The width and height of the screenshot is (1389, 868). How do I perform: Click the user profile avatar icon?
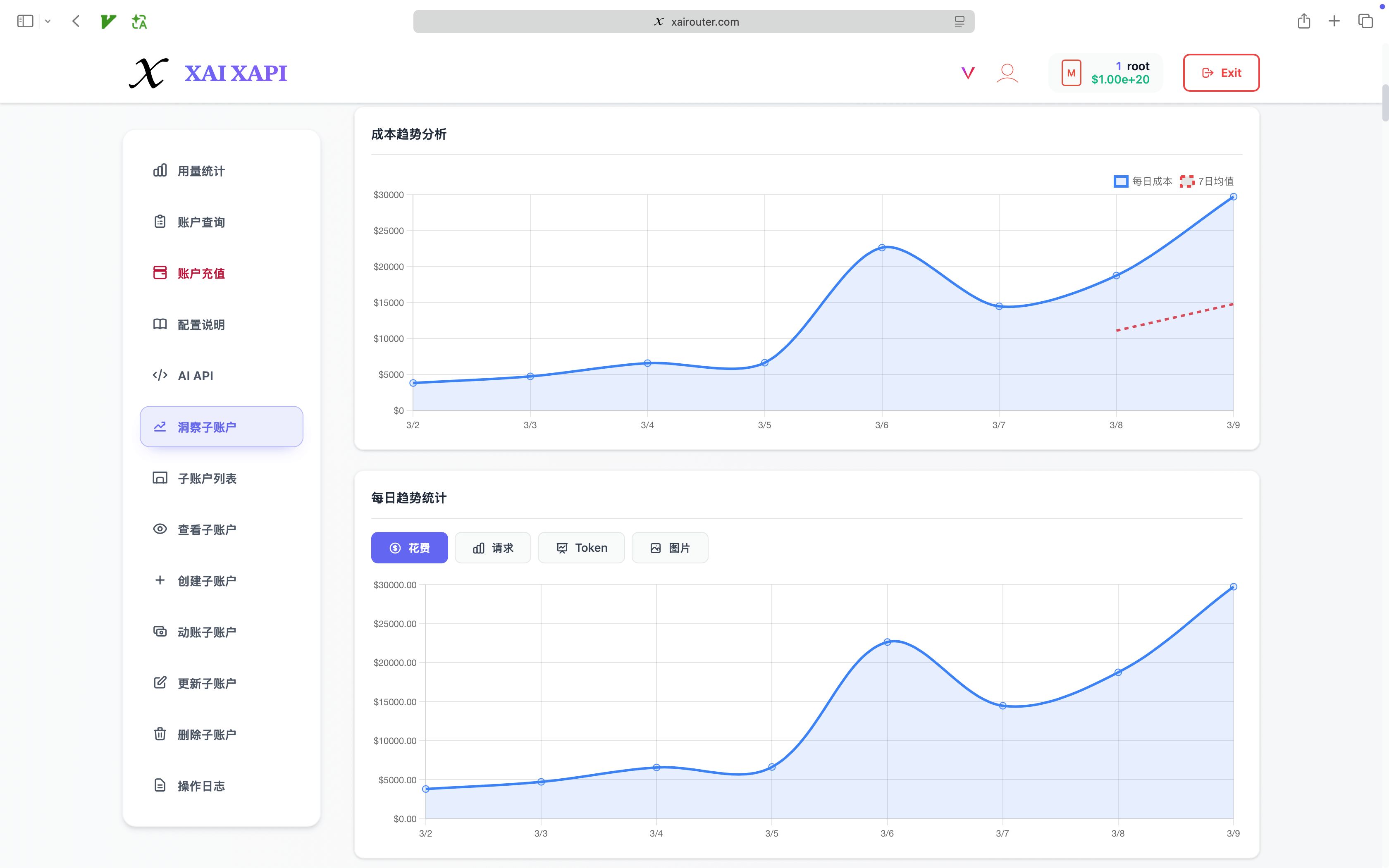[1007, 73]
